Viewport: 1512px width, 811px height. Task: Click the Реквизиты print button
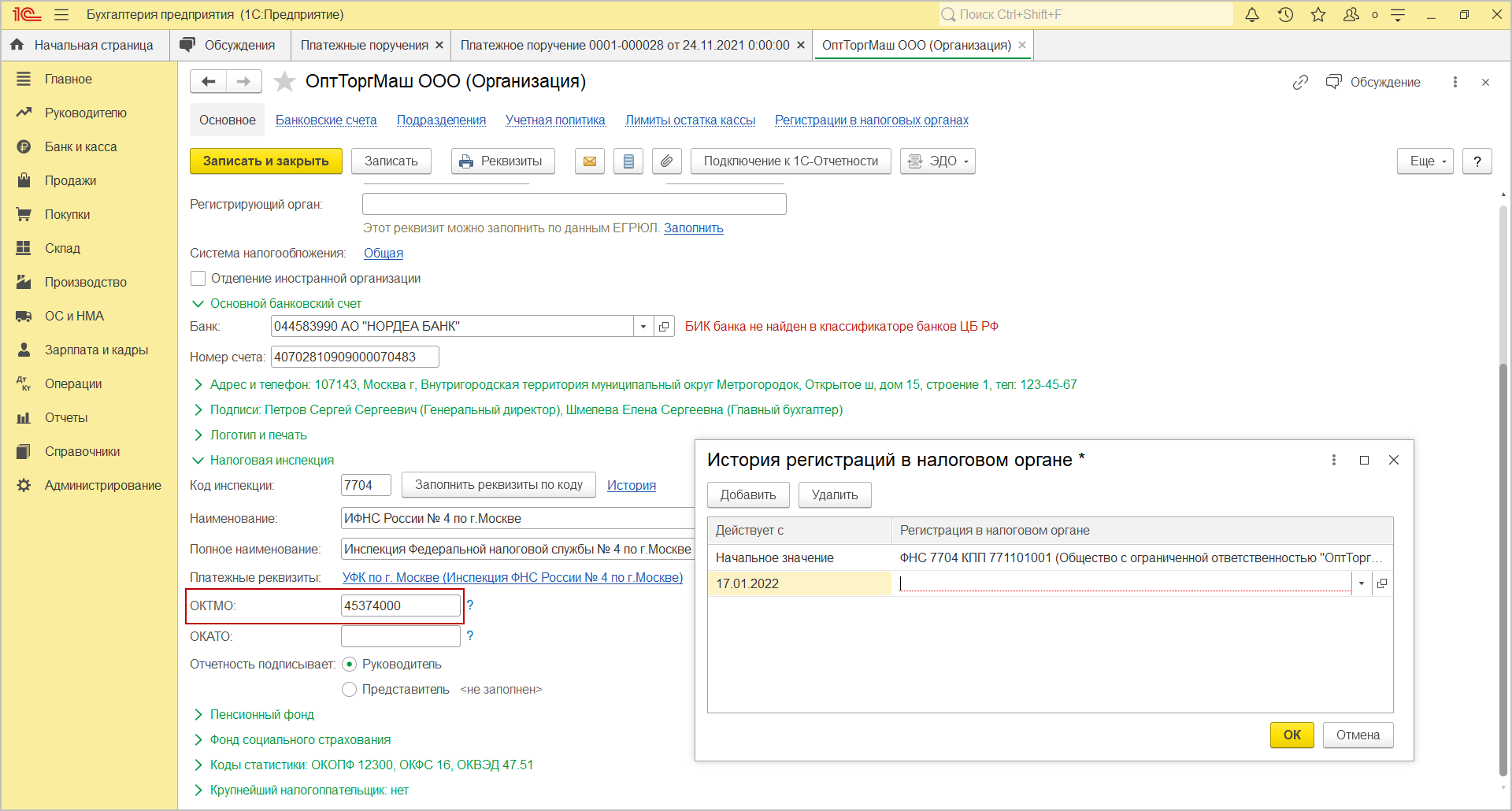(x=502, y=161)
